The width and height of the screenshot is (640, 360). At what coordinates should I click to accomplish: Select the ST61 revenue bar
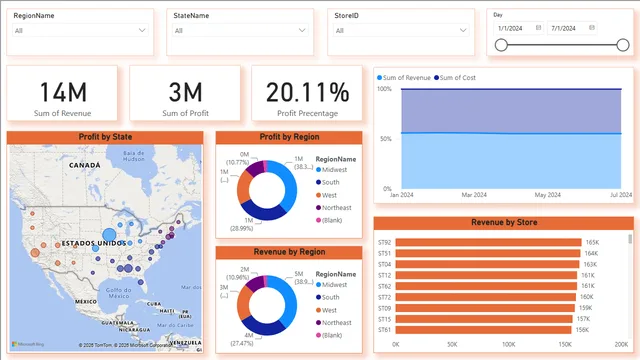point(483,330)
